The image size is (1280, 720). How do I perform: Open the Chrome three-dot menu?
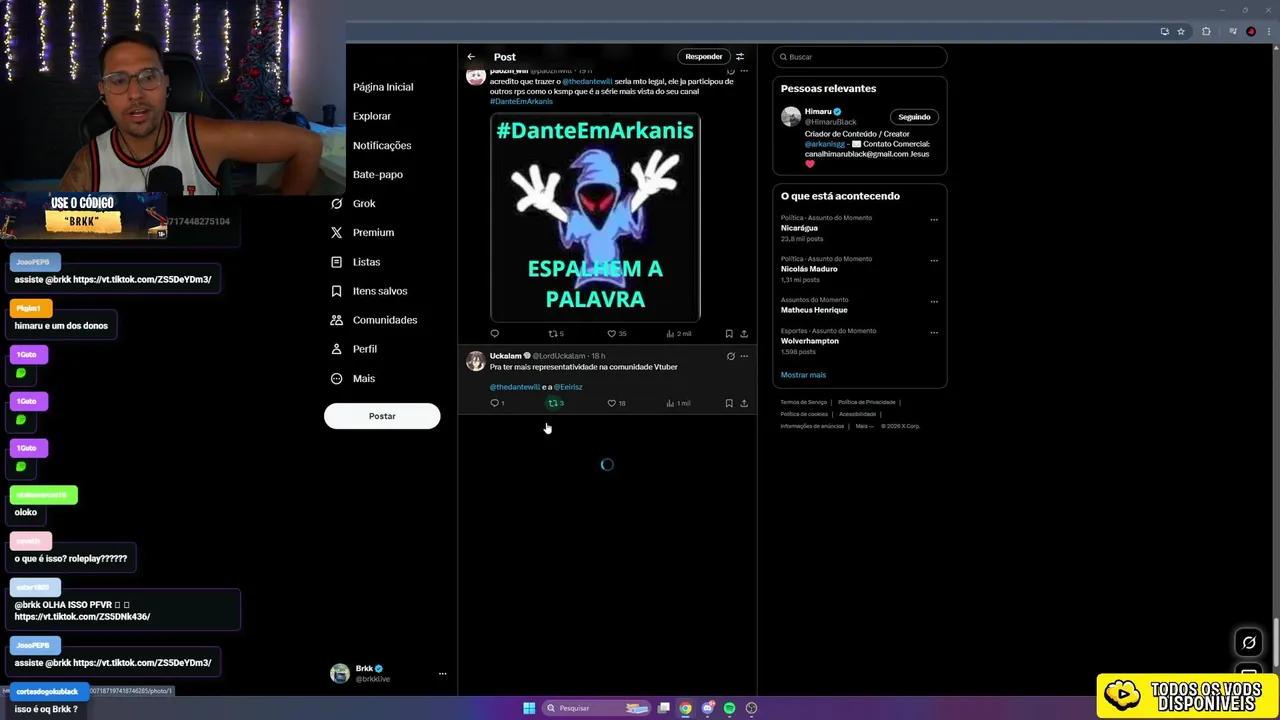(x=1268, y=32)
